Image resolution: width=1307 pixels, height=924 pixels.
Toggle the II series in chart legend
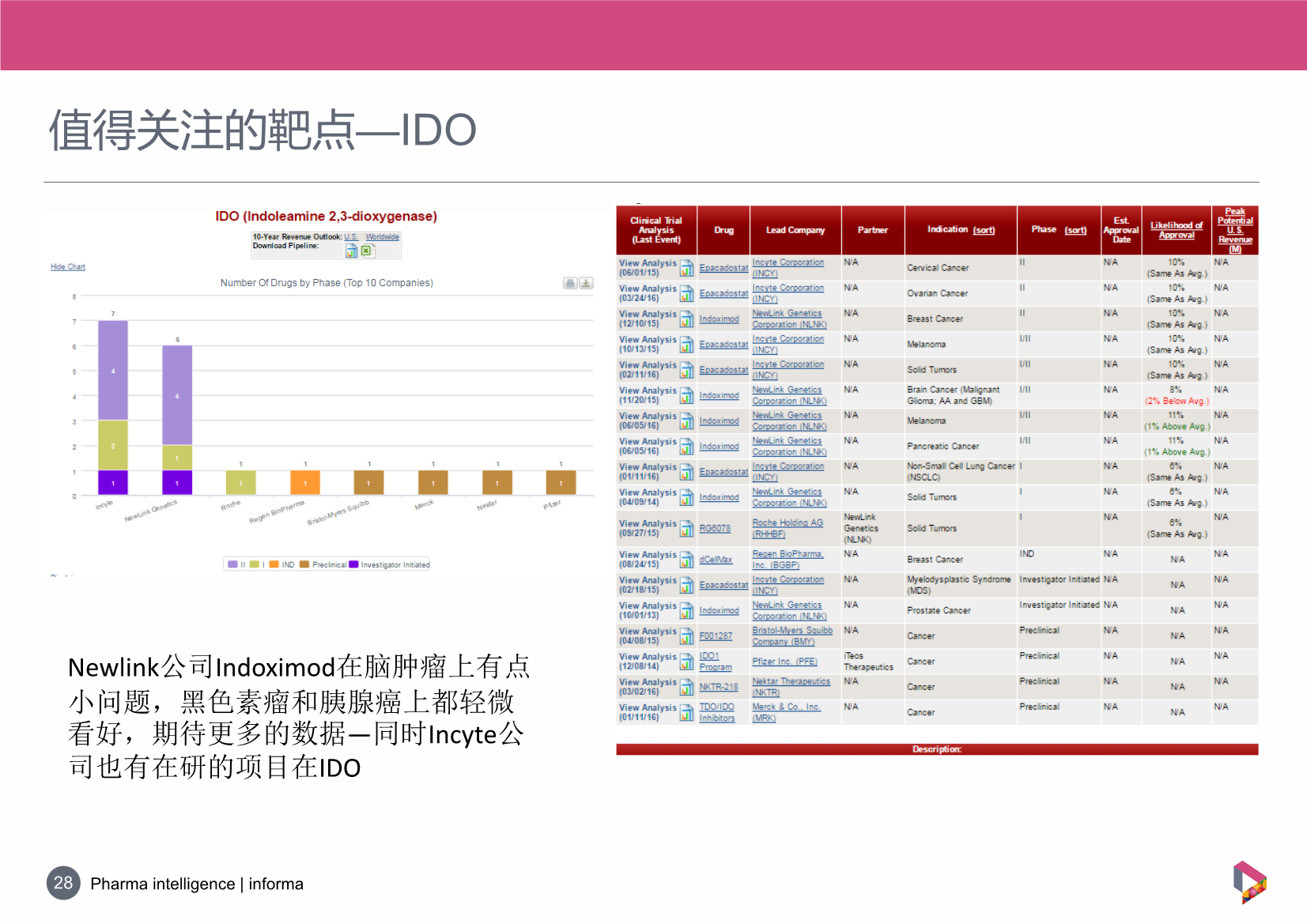point(237,564)
